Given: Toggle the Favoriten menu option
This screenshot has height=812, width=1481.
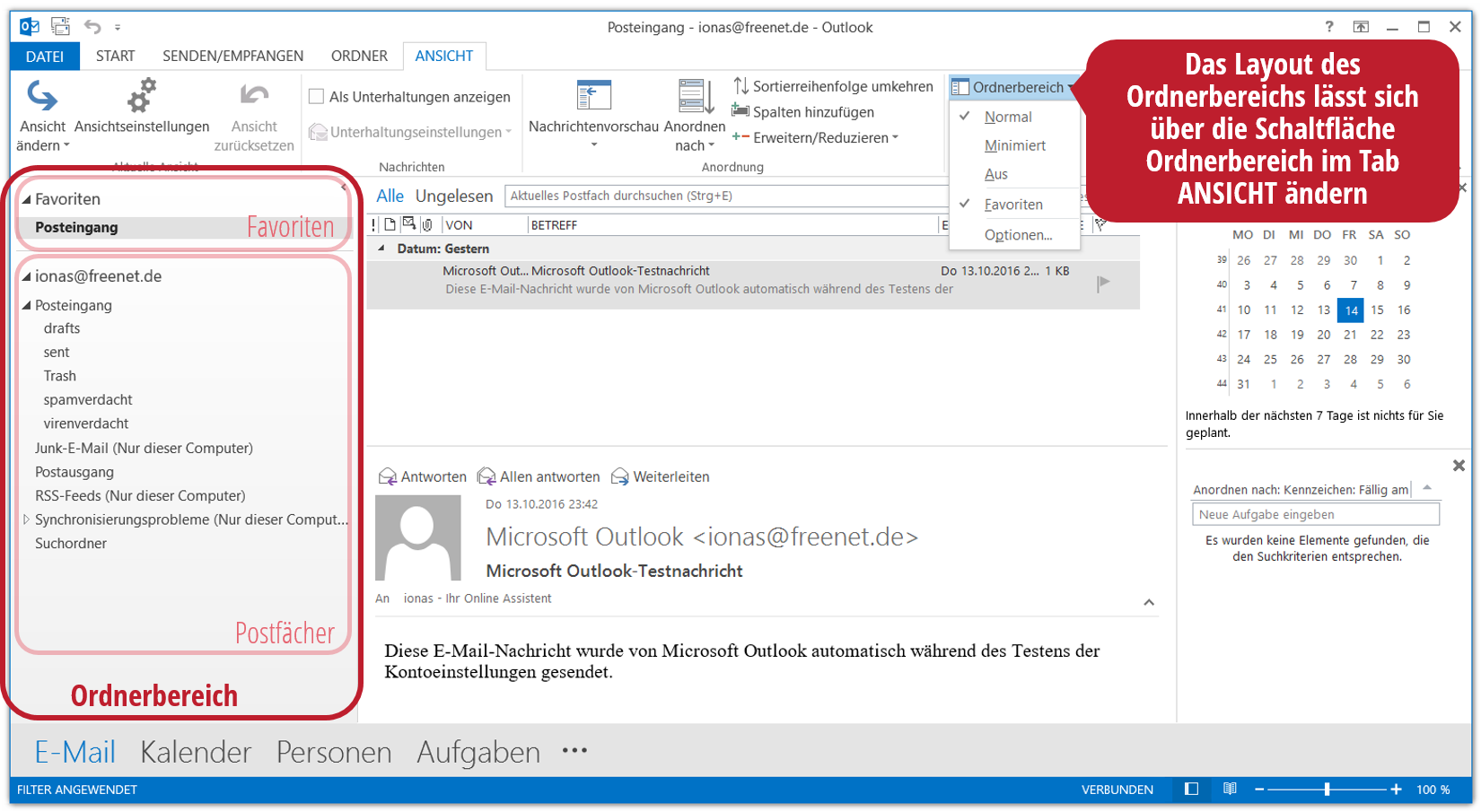Looking at the screenshot, I should coord(1014,205).
